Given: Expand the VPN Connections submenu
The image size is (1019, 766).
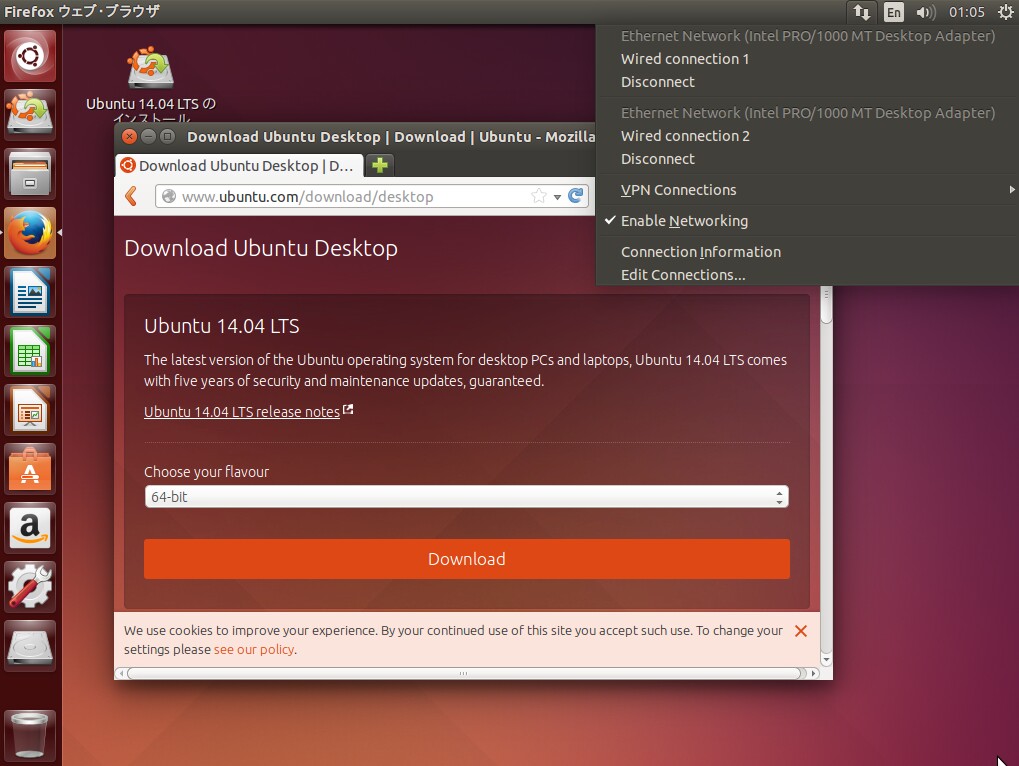Looking at the screenshot, I should (679, 189).
